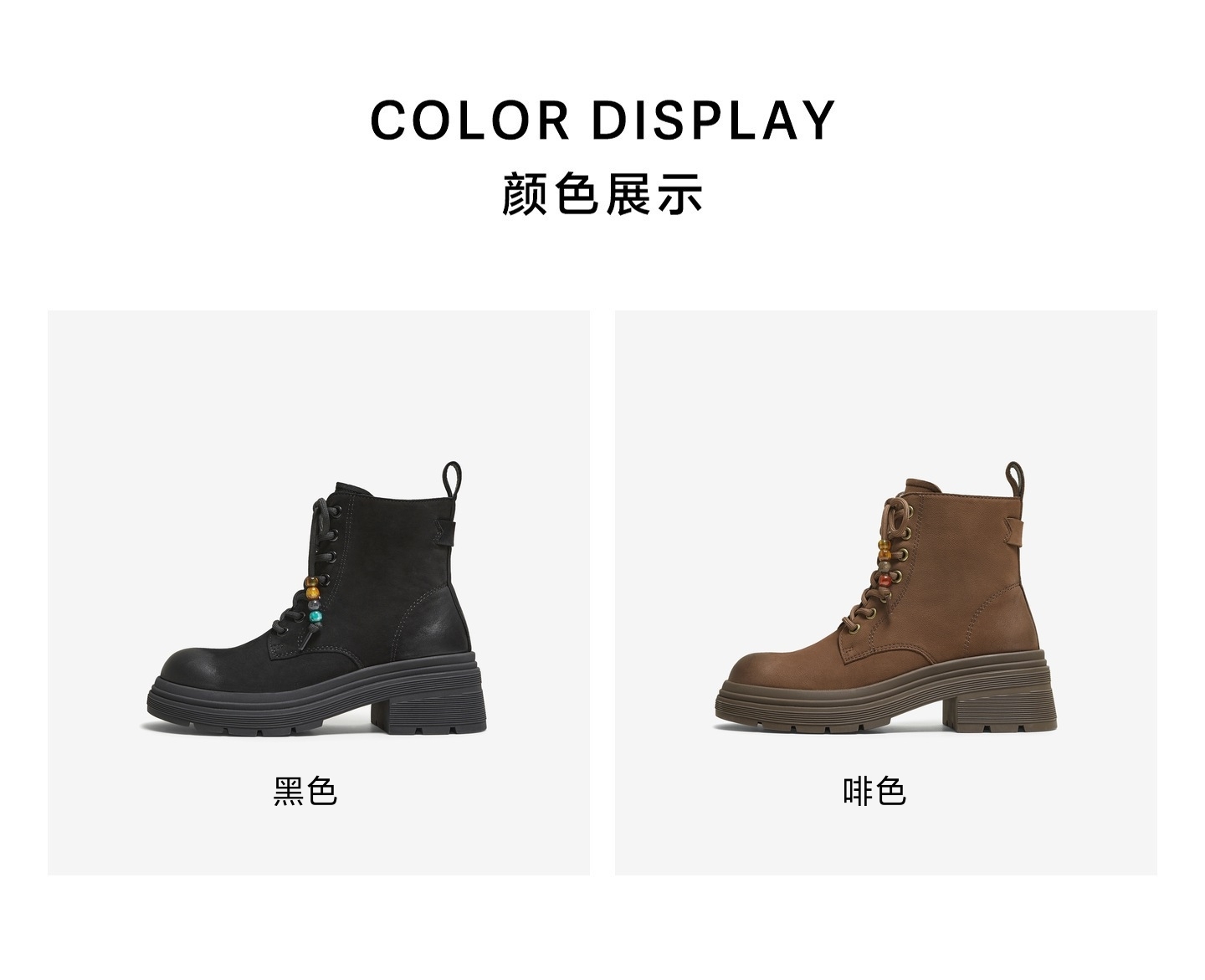
Task: Click the brown boot's platform sole
Action: coord(886,698)
